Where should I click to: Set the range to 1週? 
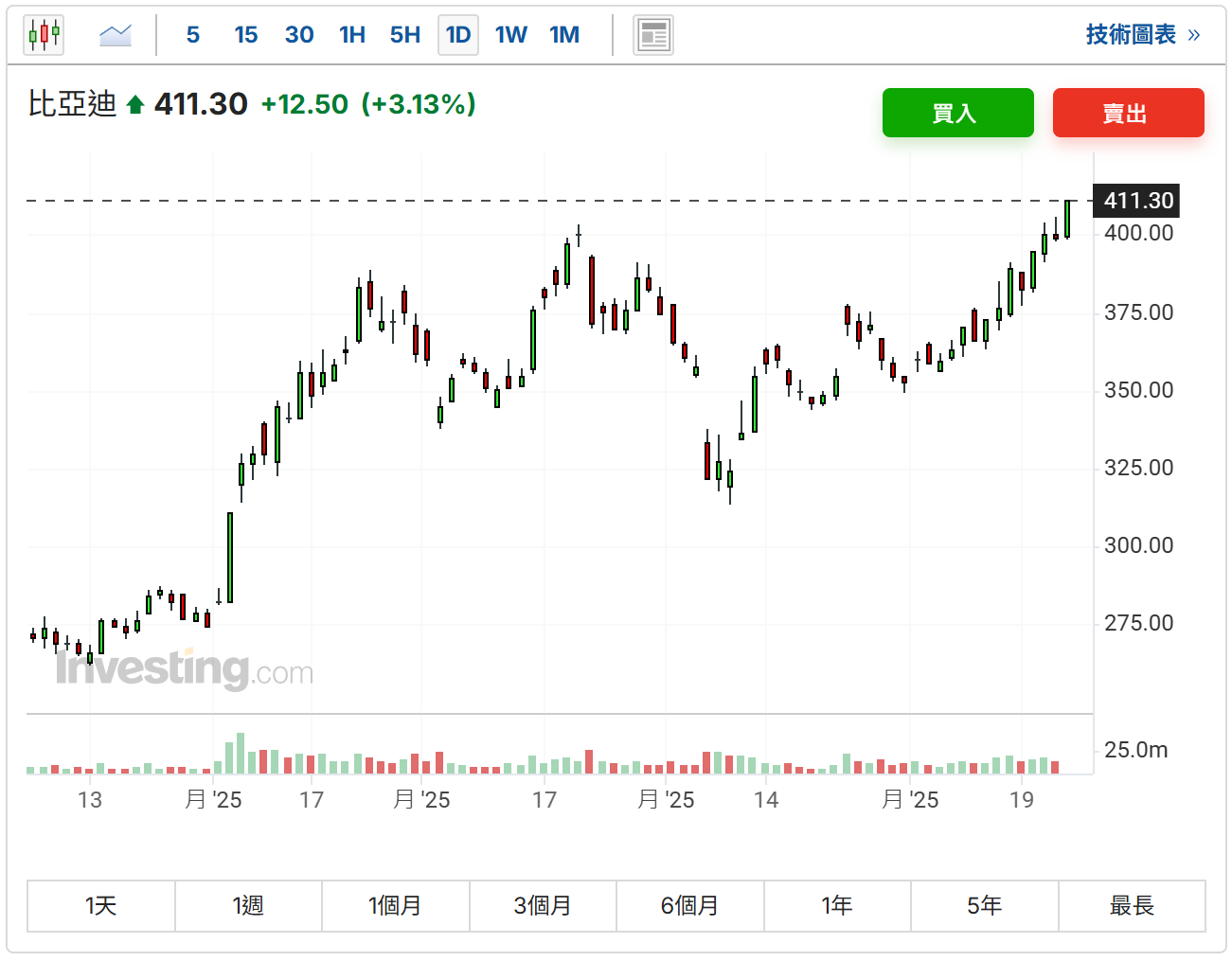[248, 906]
